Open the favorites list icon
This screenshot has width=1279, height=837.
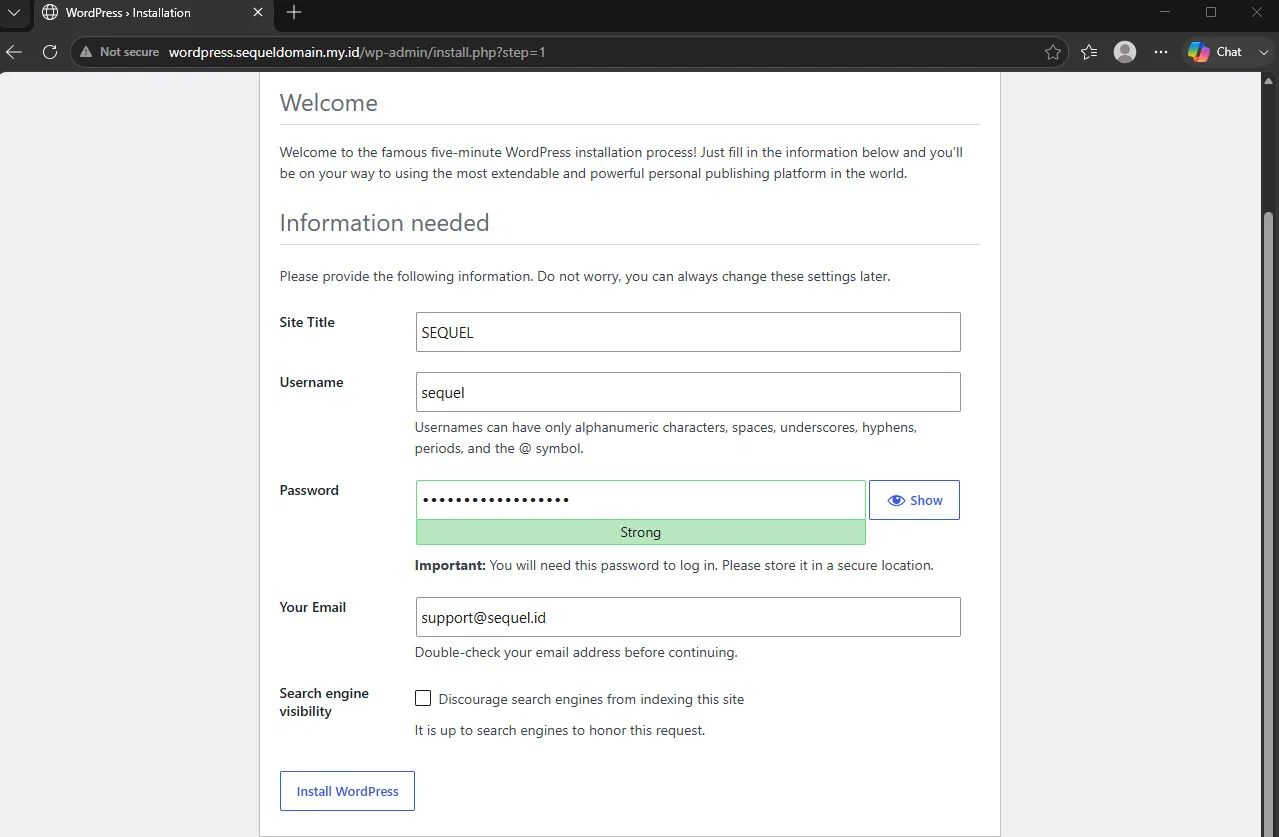[1089, 52]
